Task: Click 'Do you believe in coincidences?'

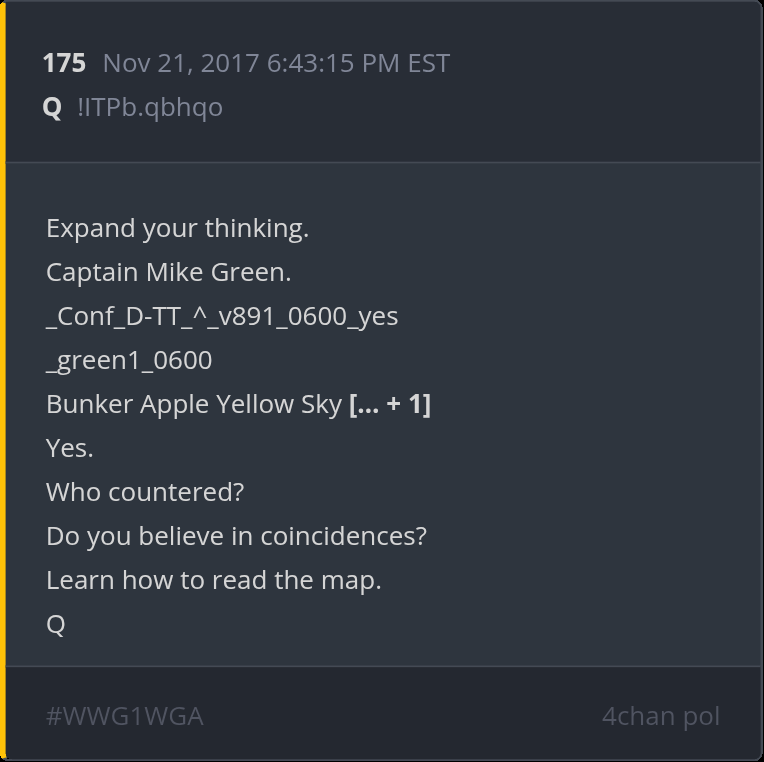Action: tap(236, 536)
